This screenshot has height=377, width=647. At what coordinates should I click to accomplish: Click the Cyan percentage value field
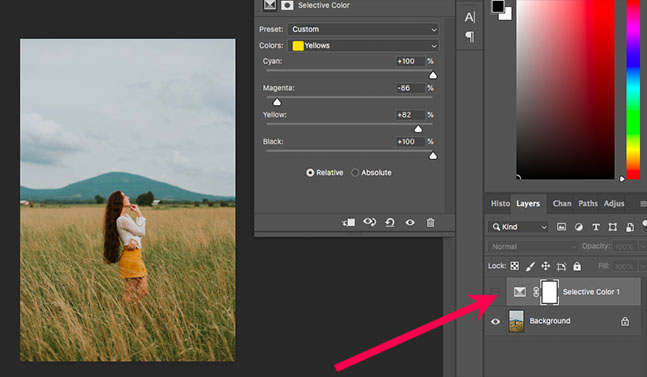410,61
